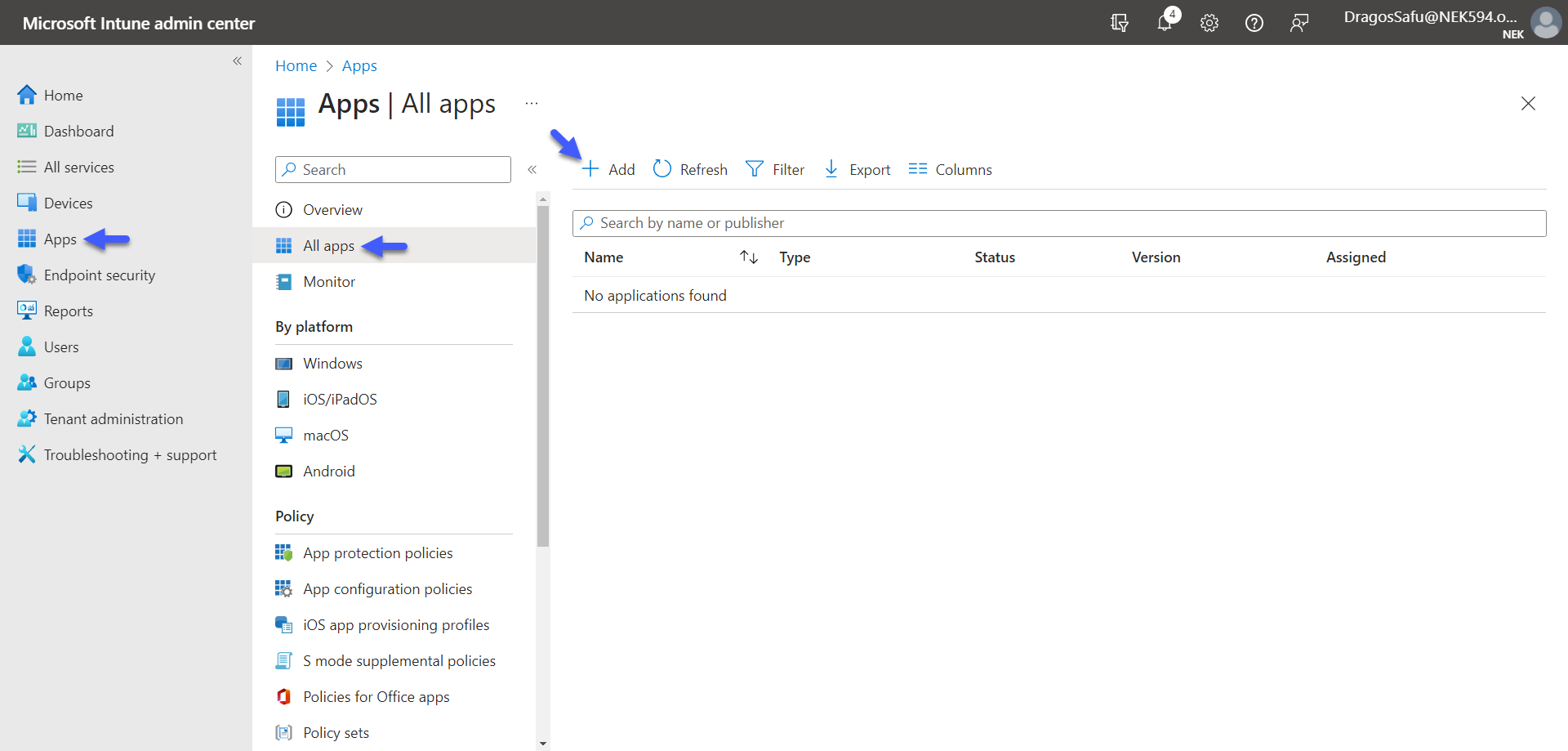The height and width of the screenshot is (751, 1568).
Task: Click the Reports icon in sidebar
Action: pos(27,311)
